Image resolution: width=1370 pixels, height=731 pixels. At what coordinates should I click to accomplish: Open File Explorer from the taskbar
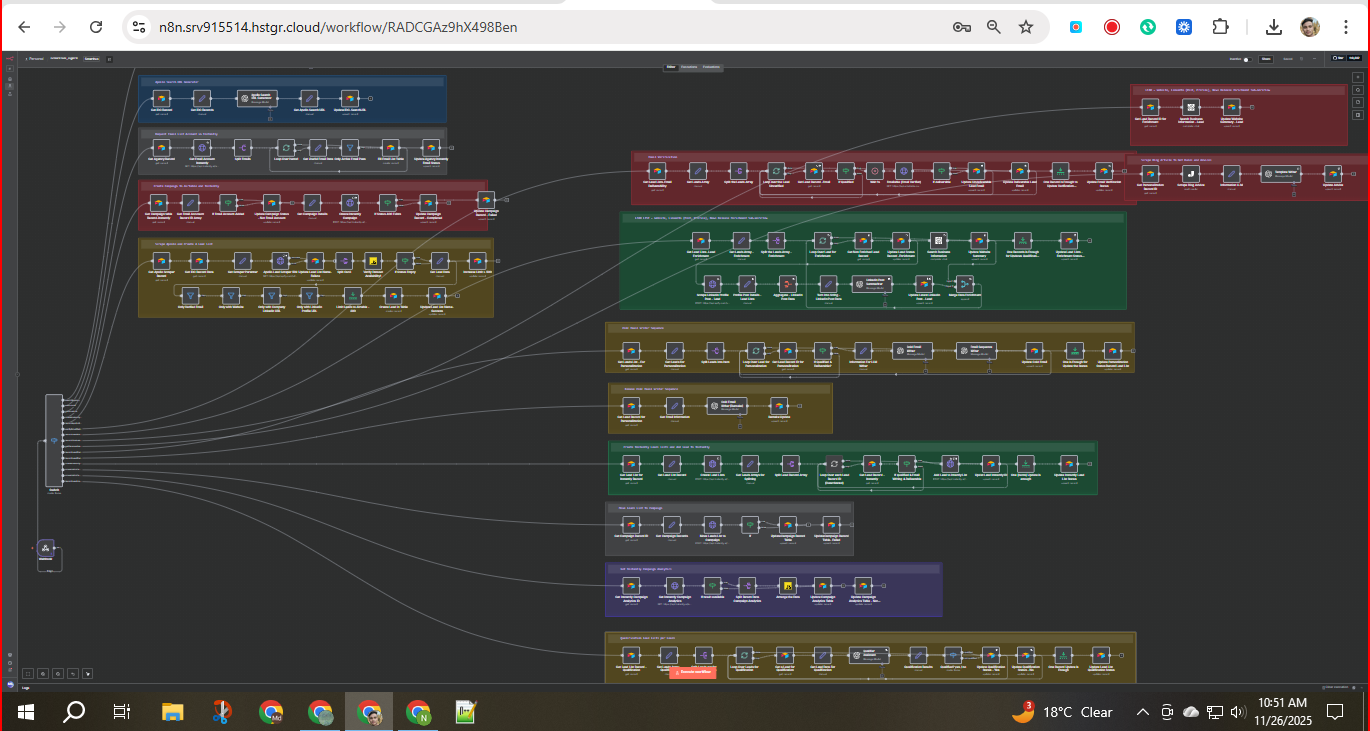[173, 712]
